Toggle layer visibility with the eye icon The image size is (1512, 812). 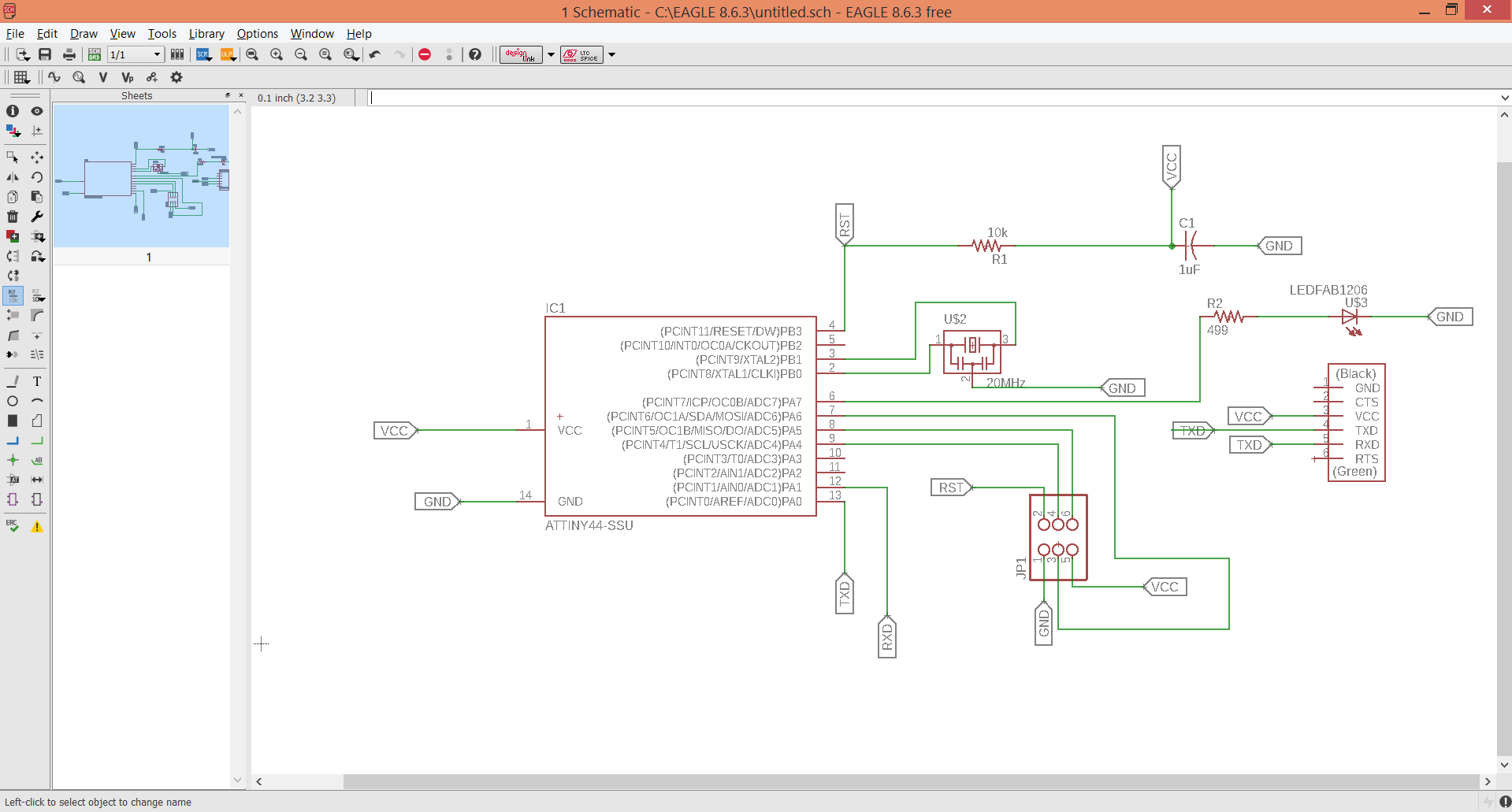pos(37,111)
